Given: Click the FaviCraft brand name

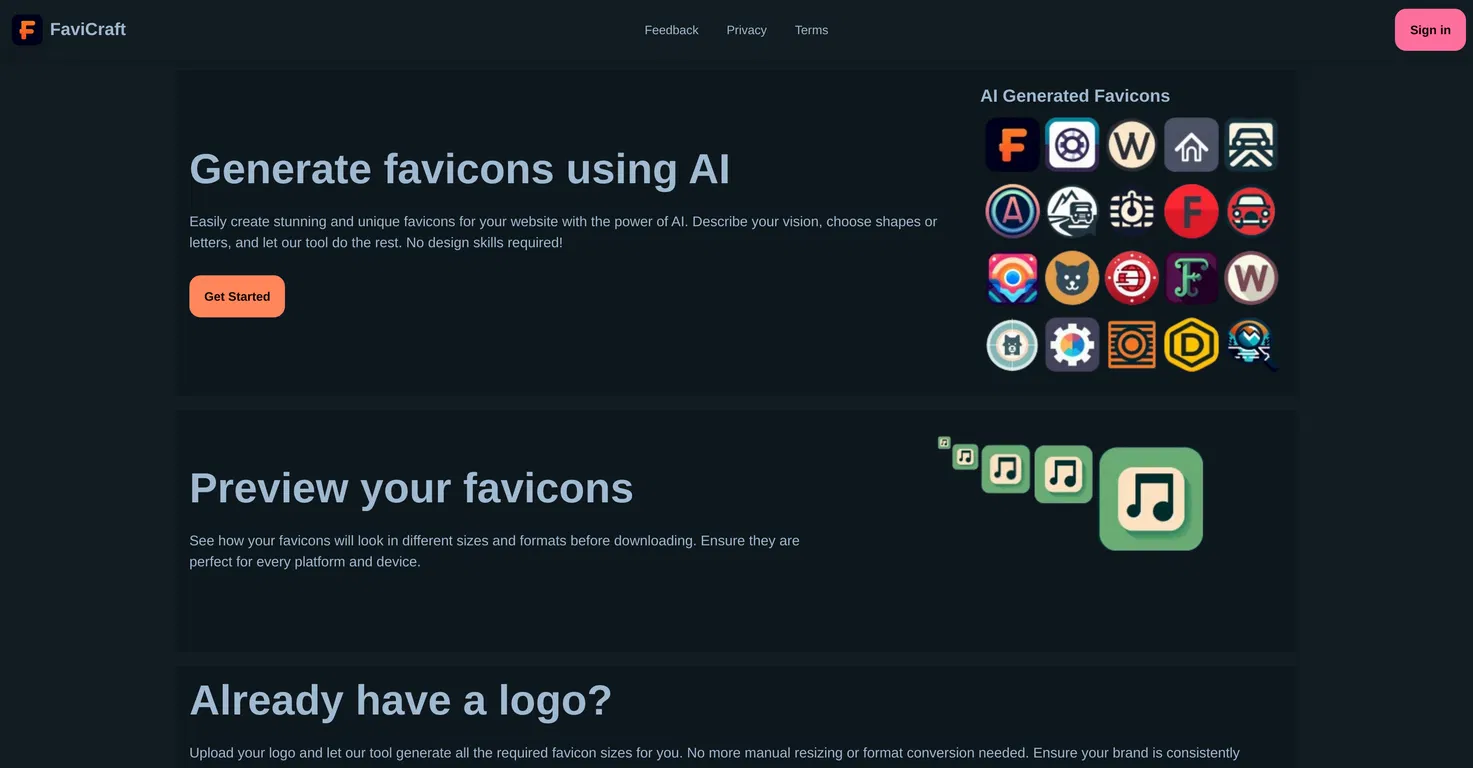Looking at the screenshot, I should coord(88,29).
